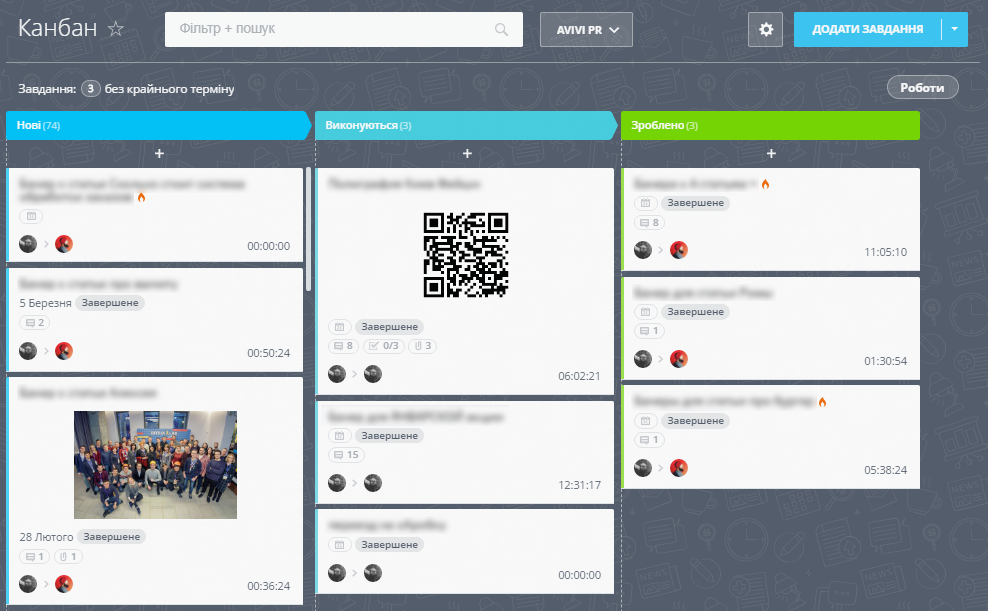Open the settings gear menu
988x611 pixels.
click(x=766, y=29)
